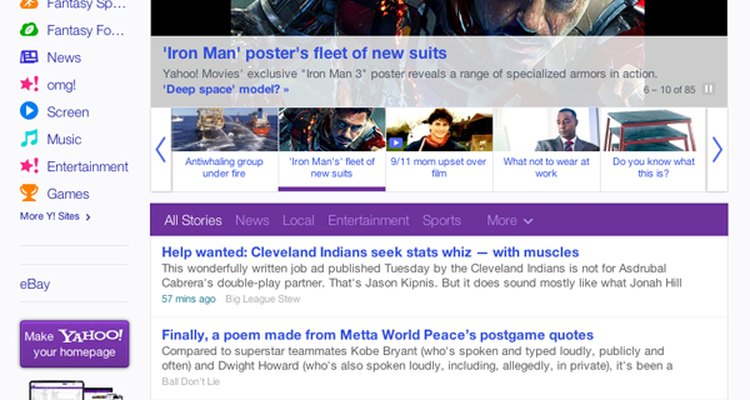Open the Screen site link
Viewport: 750px width, 400px height.
(x=68, y=112)
